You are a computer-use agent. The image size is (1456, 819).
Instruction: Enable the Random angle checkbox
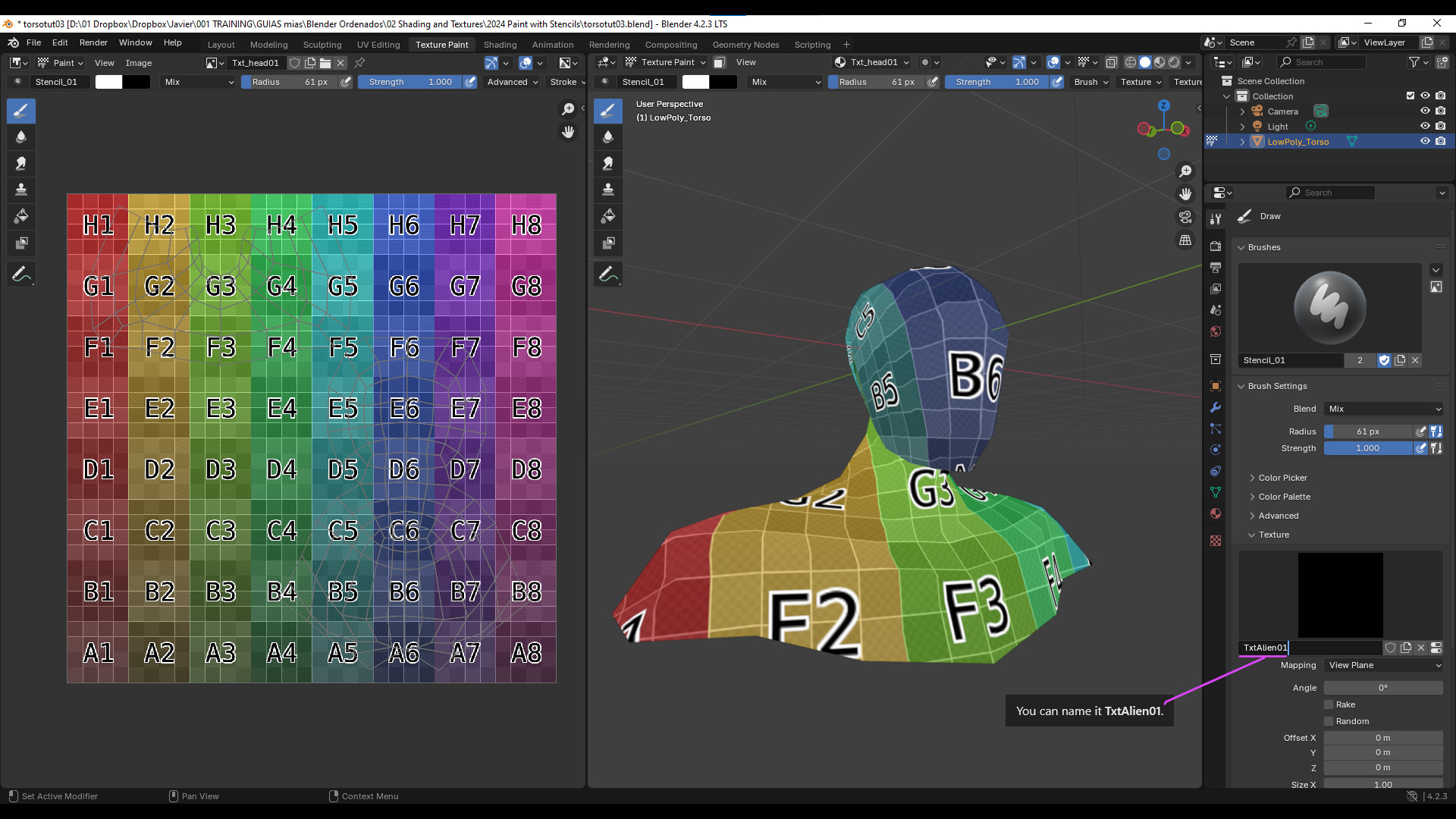[x=1329, y=721]
